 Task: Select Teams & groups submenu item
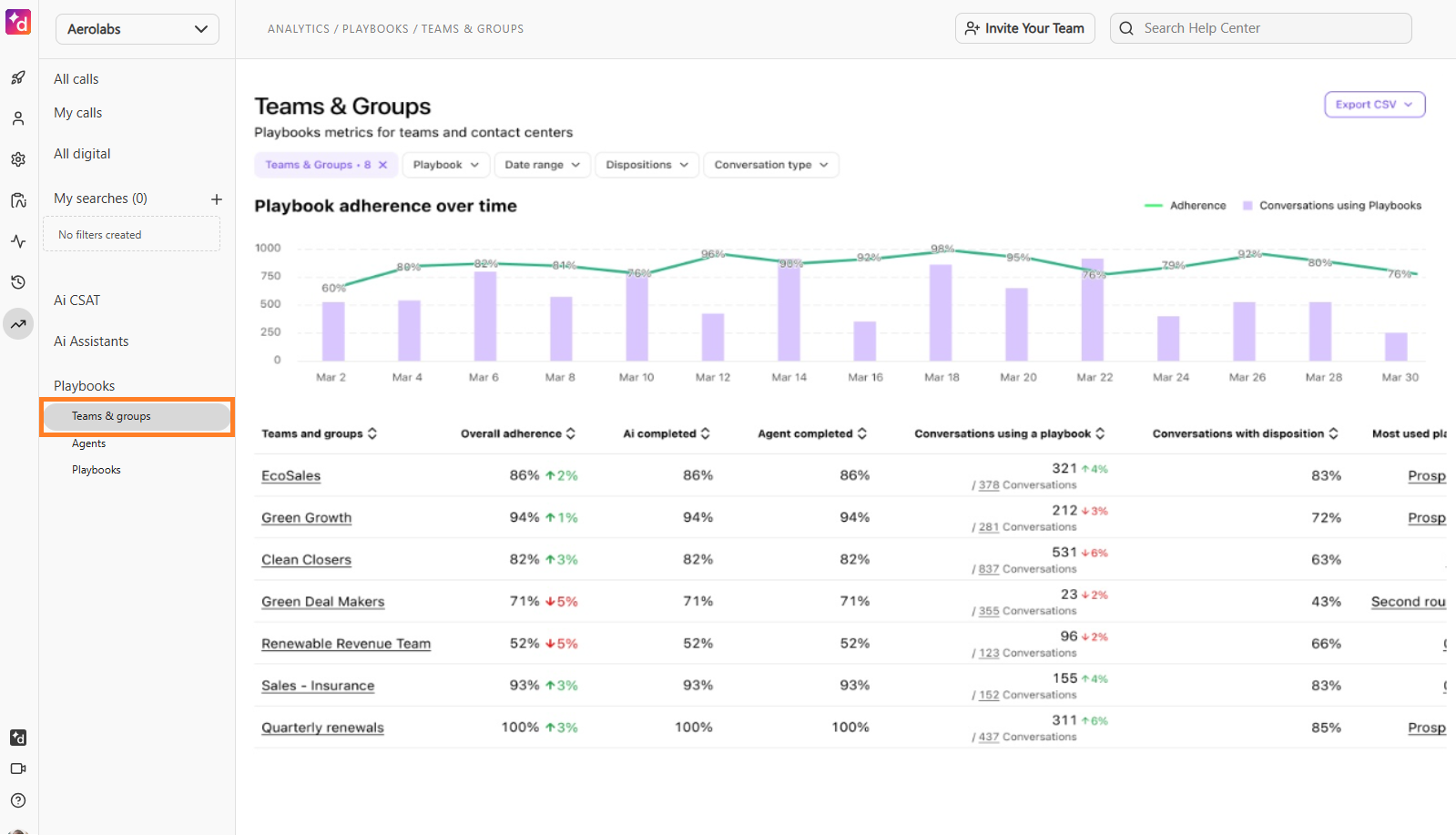pos(137,416)
